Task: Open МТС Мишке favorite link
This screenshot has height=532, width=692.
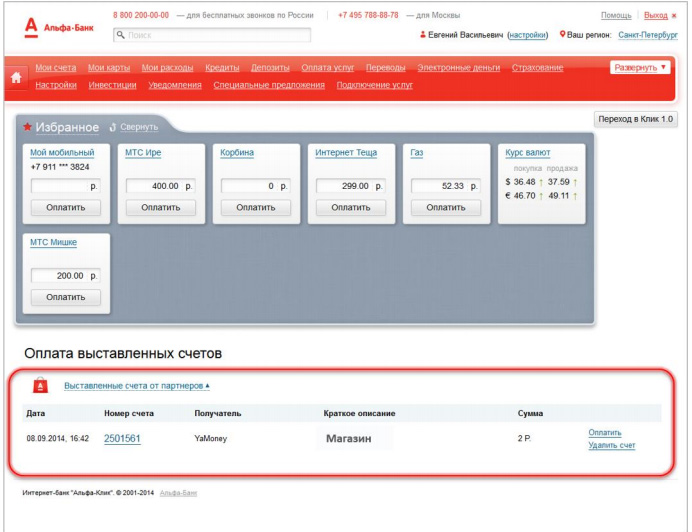Action: (53, 242)
